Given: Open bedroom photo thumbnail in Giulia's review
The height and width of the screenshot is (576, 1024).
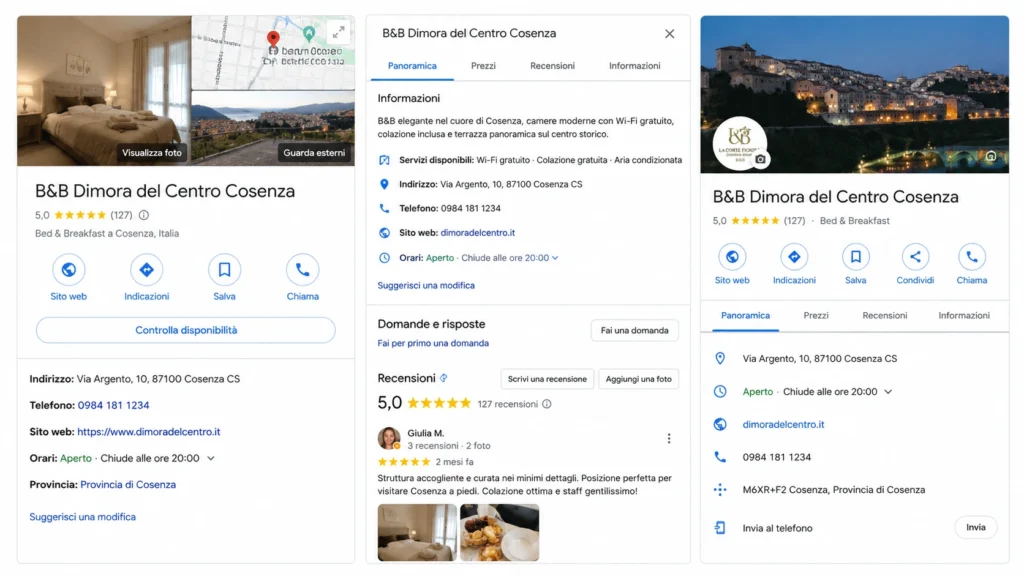Looking at the screenshot, I should point(417,532).
